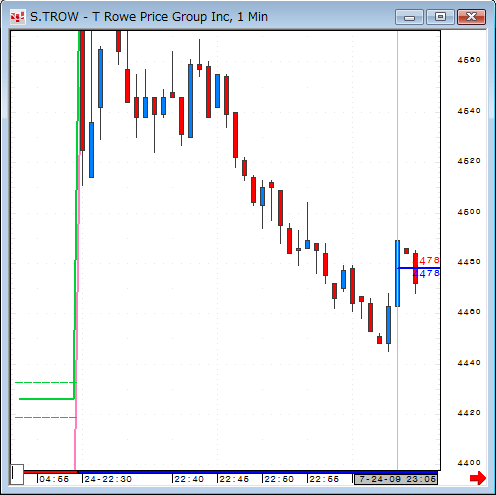Viewport: 496px width, 495px height.
Task: Click the 4500 price scale label
Action: coord(469,212)
